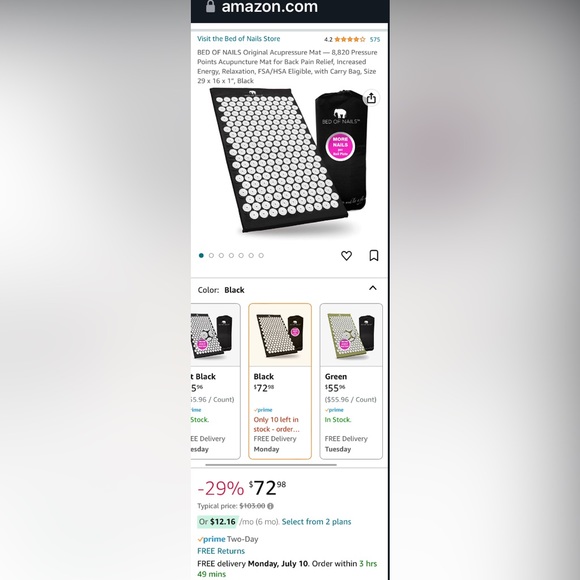Collapse the Color options section
The width and height of the screenshot is (580, 580).
click(373, 288)
